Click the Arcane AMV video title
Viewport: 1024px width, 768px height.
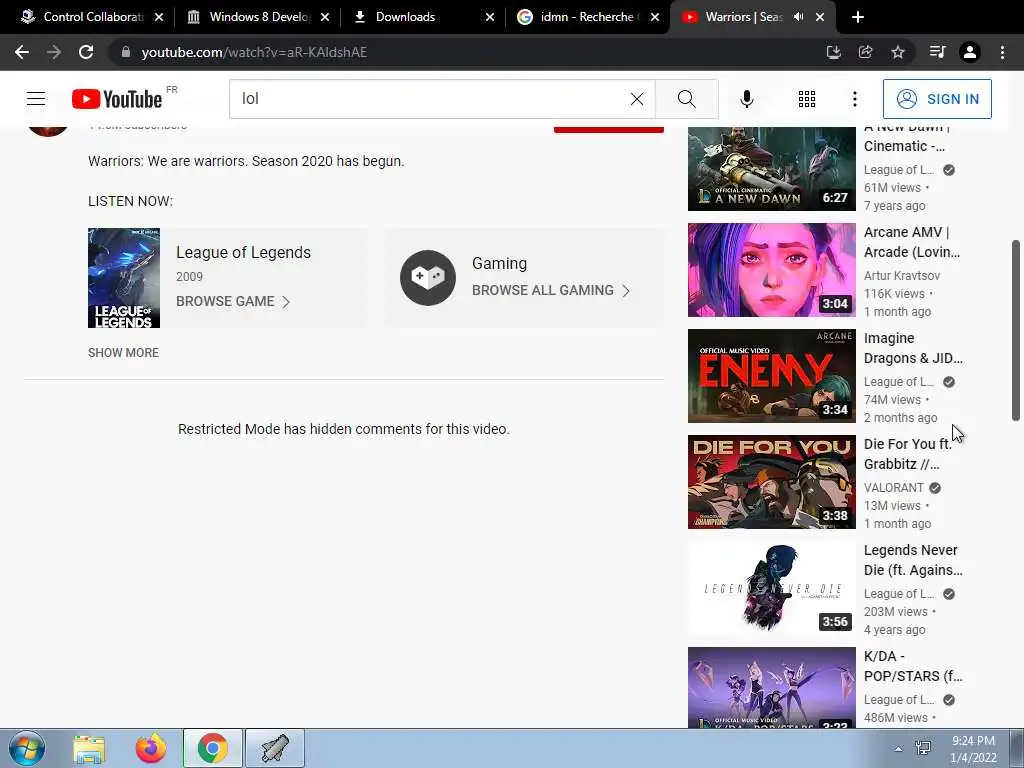912,242
